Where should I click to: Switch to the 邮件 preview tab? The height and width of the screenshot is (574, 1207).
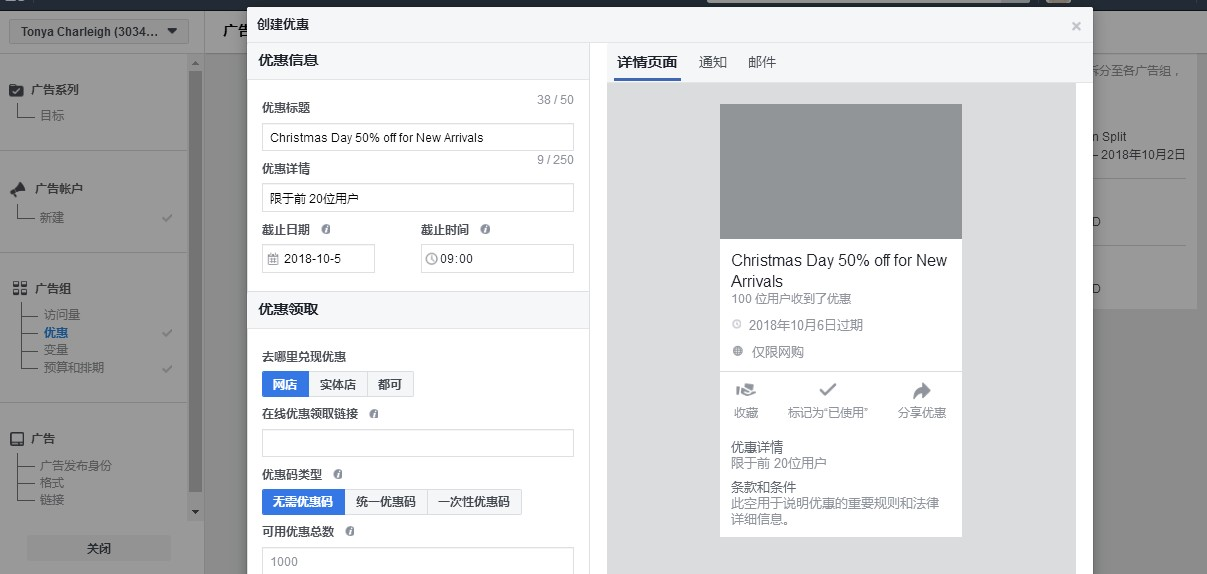[x=762, y=62]
